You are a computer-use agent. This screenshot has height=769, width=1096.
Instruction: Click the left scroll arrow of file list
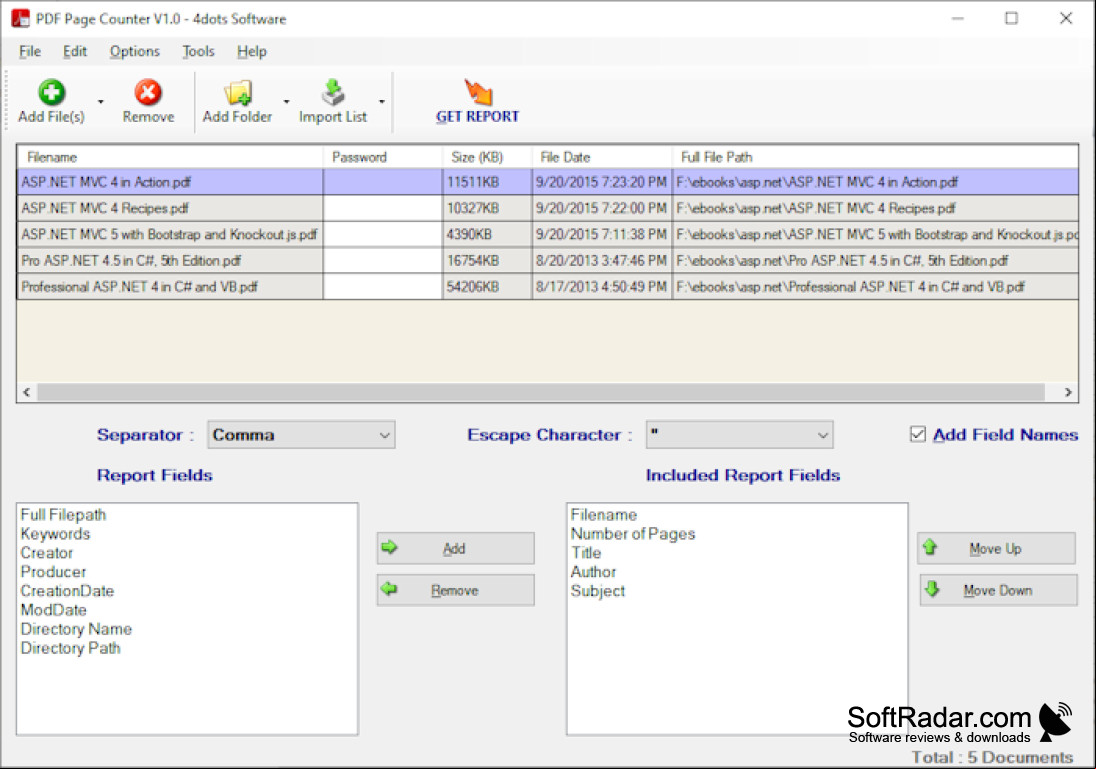pos(27,392)
